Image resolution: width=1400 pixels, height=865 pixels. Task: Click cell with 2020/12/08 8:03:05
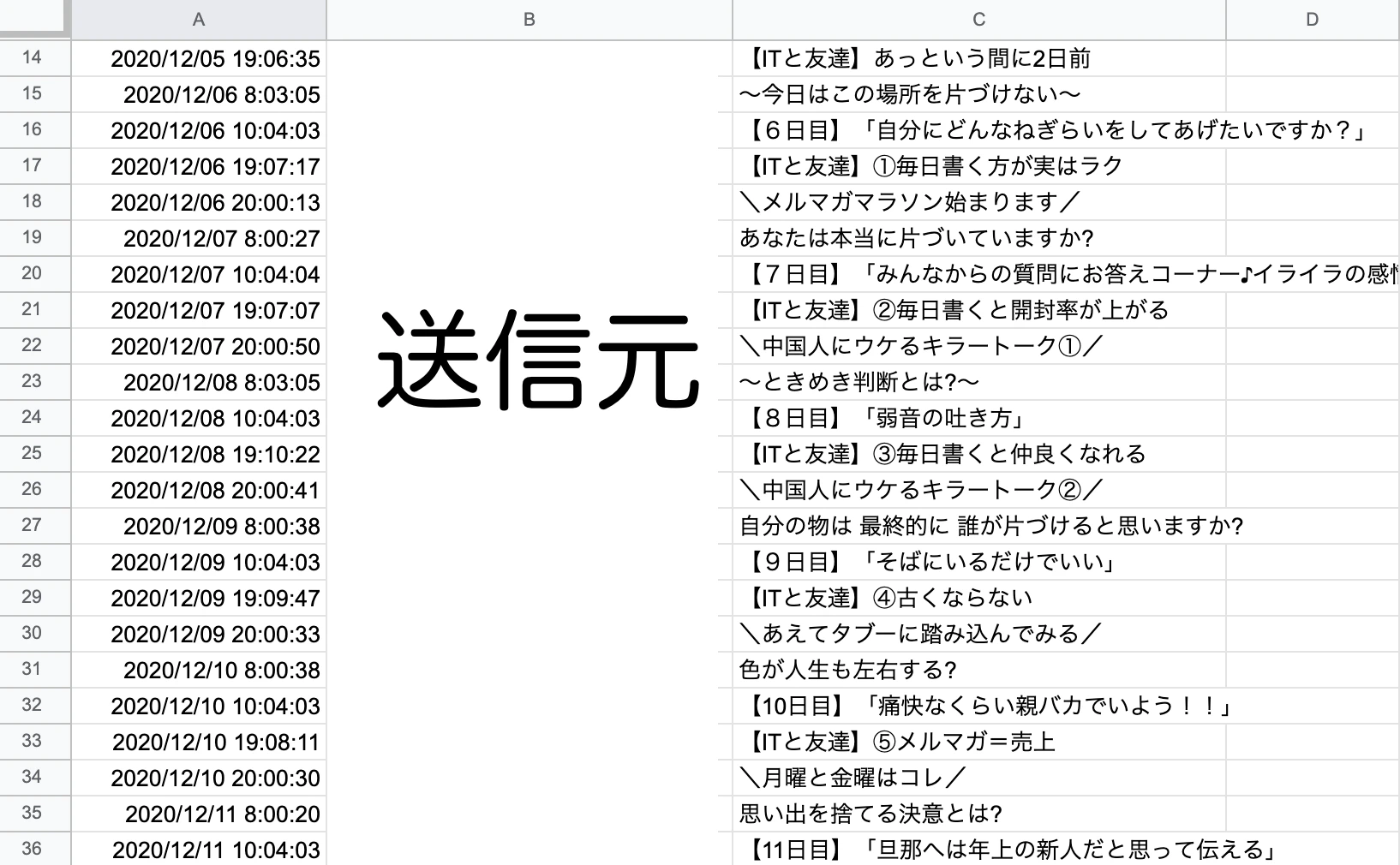(199, 382)
